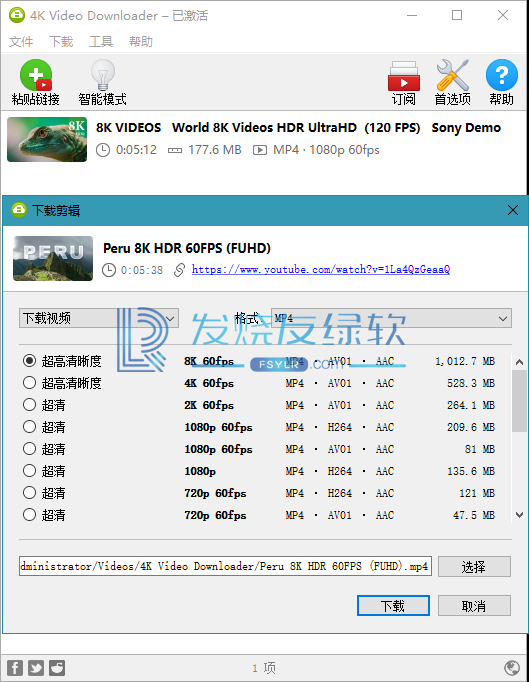
Task: Open Preferences (首选项) tools icon
Action: [x=452, y=75]
